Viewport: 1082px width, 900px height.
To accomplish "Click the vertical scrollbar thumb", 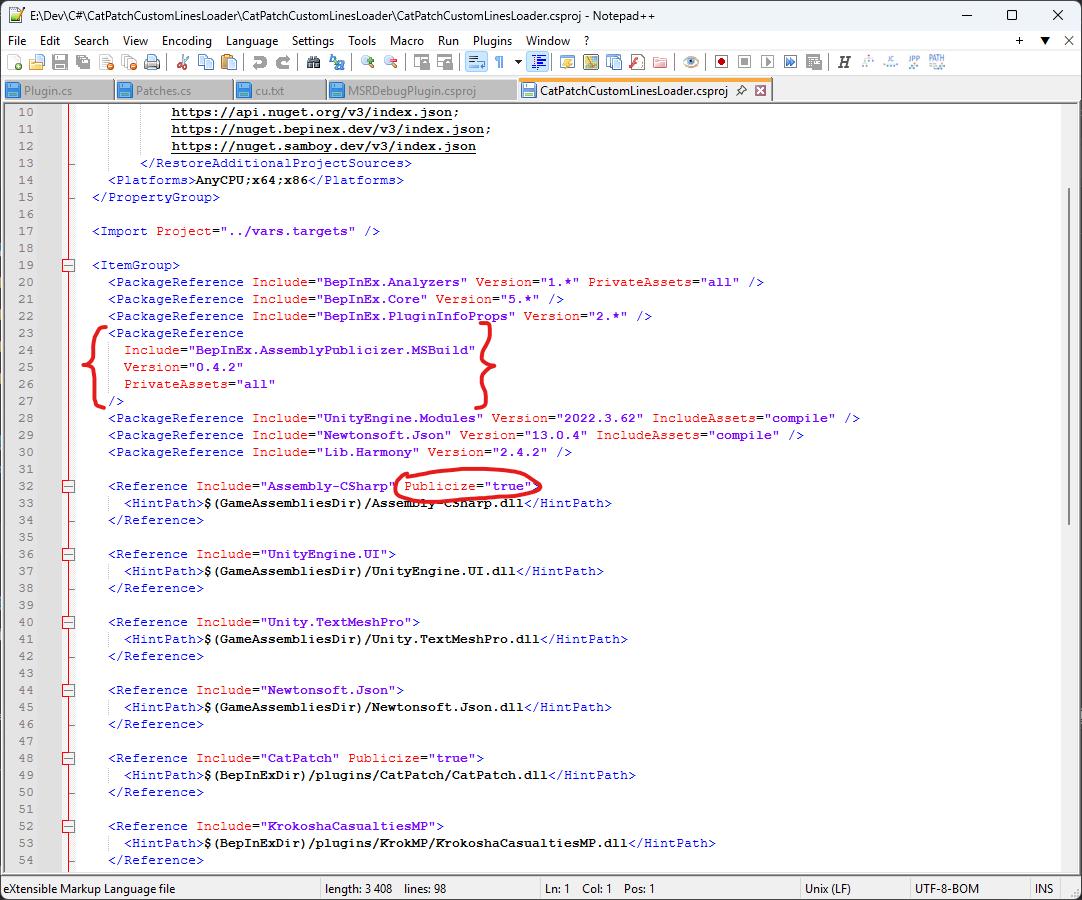I will tap(1070, 355).
